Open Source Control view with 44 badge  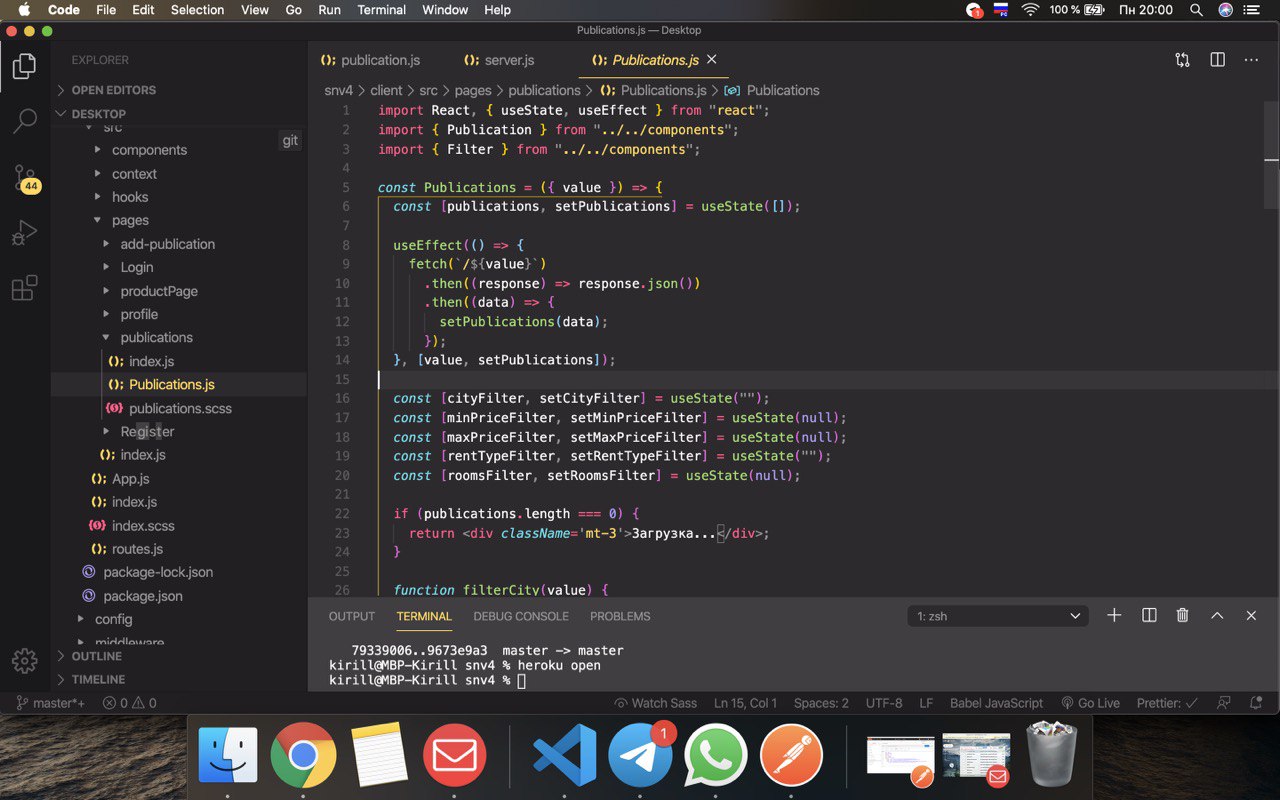26,179
